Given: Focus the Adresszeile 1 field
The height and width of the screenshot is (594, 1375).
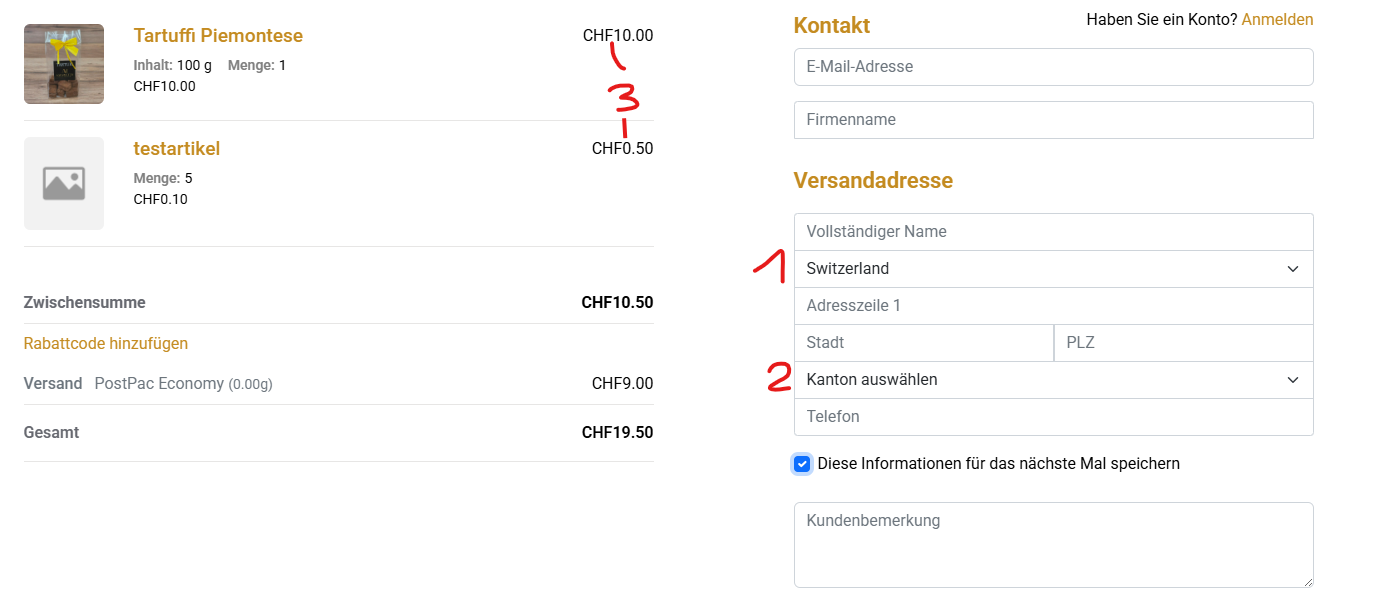Looking at the screenshot, I should pos(1053,306).
